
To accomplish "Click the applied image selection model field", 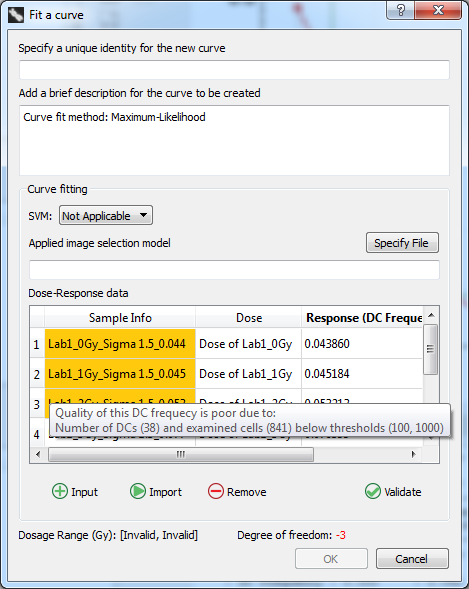I will (234, 270).
